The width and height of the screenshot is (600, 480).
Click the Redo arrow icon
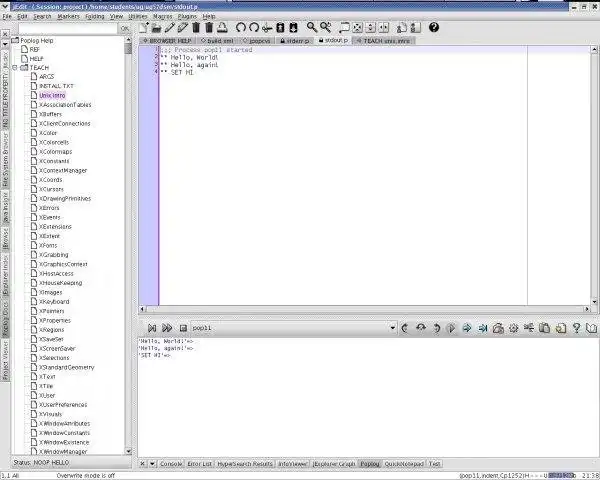[x=254, y=28]
